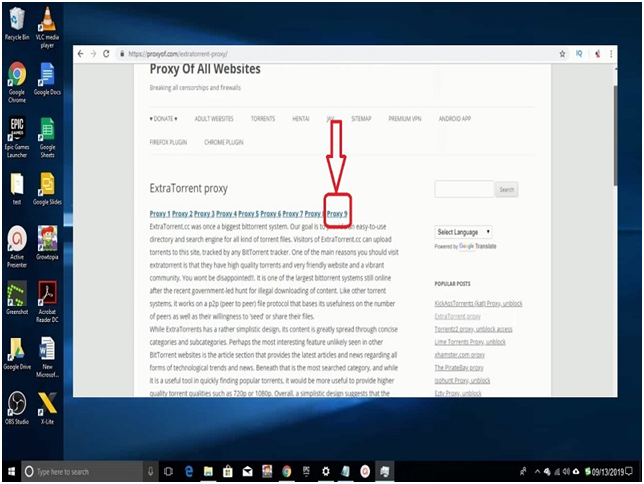The width and height of the screenshot is (644, 484).
Task: Open CHROME PLUGIN menu item
Action: point(224,142)
